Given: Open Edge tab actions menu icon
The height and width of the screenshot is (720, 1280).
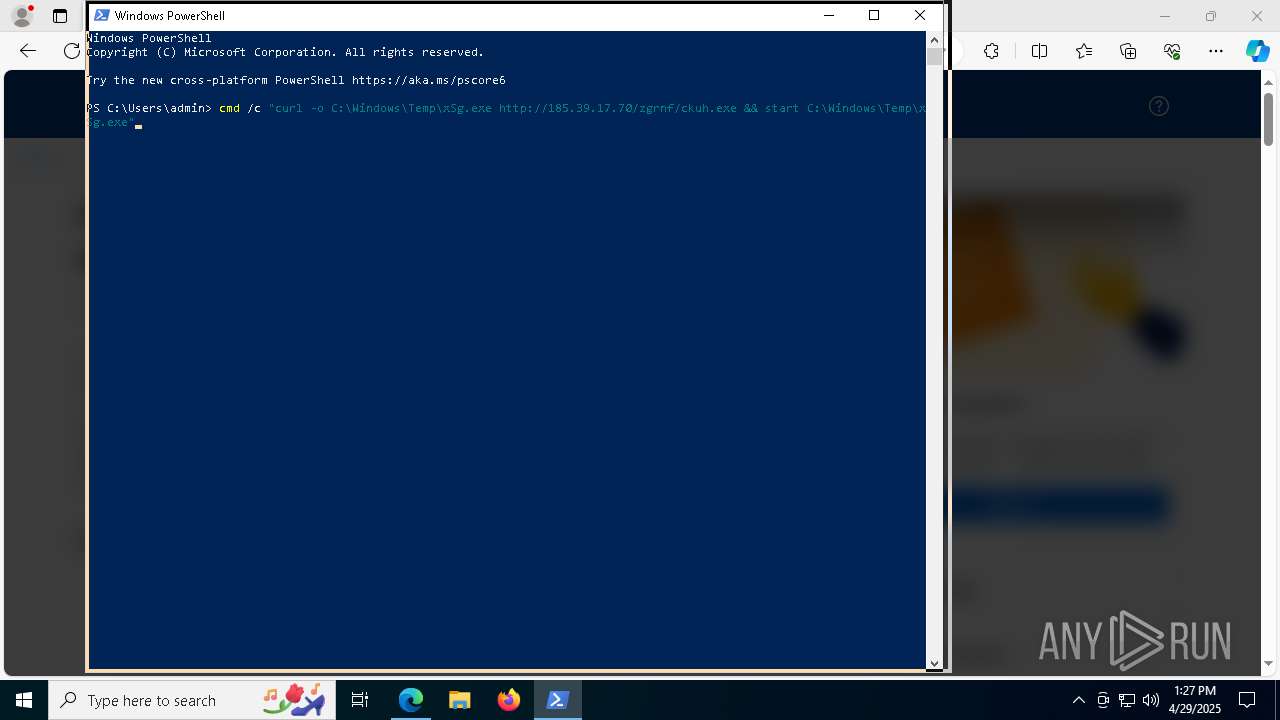Looking at the screenshot, I should click(x=60, y=16).
